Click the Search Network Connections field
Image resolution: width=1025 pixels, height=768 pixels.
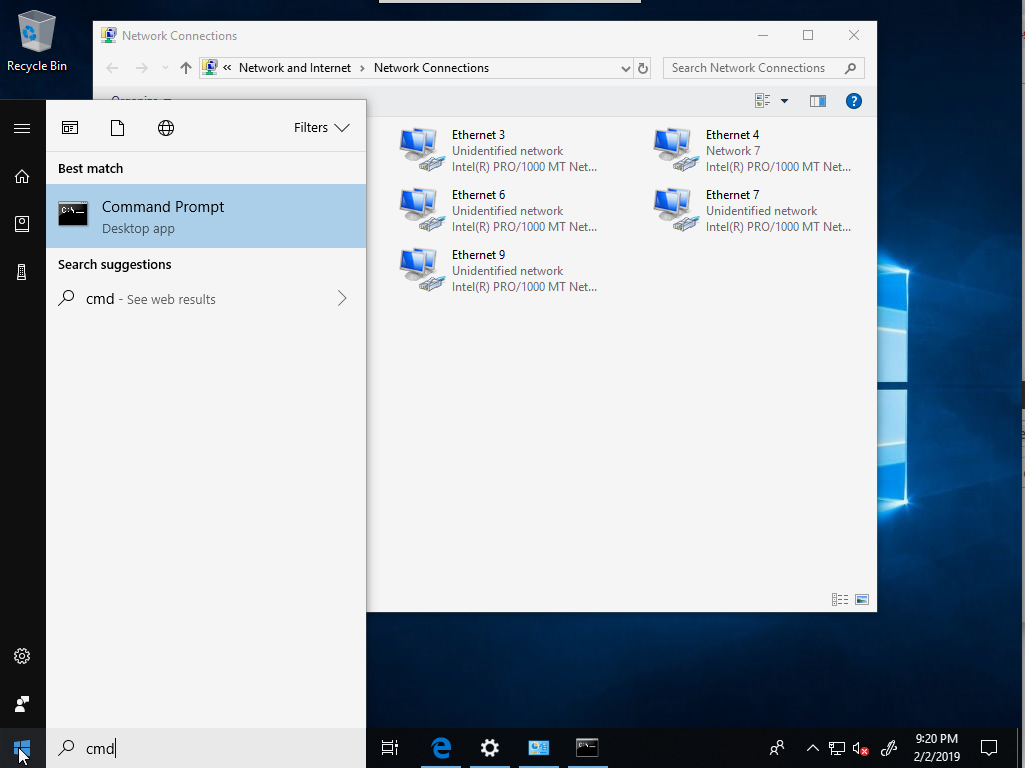click(750, 68)
